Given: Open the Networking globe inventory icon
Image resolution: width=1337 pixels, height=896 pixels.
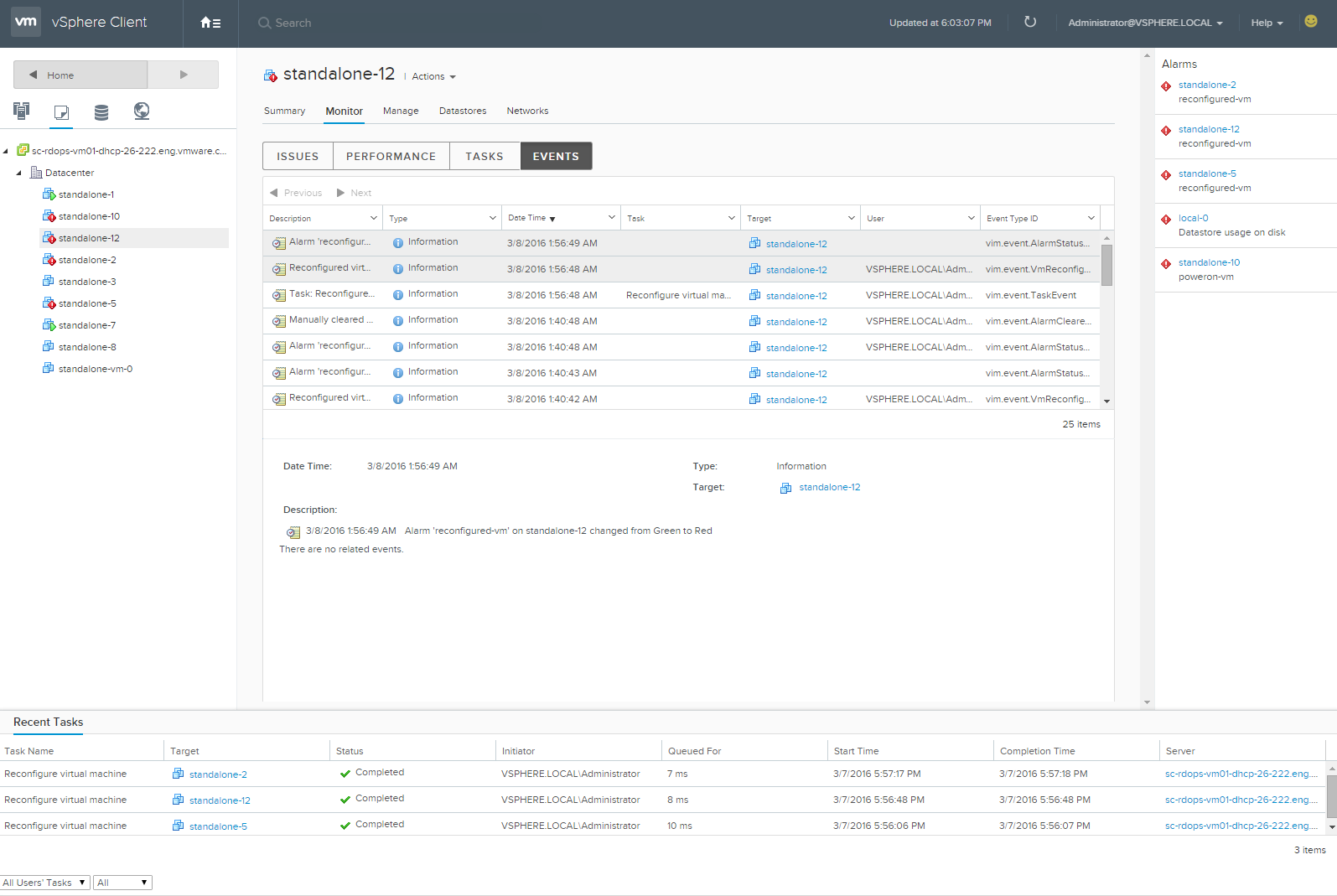Looking at the screenshot, I should click(x=142, y=111).
